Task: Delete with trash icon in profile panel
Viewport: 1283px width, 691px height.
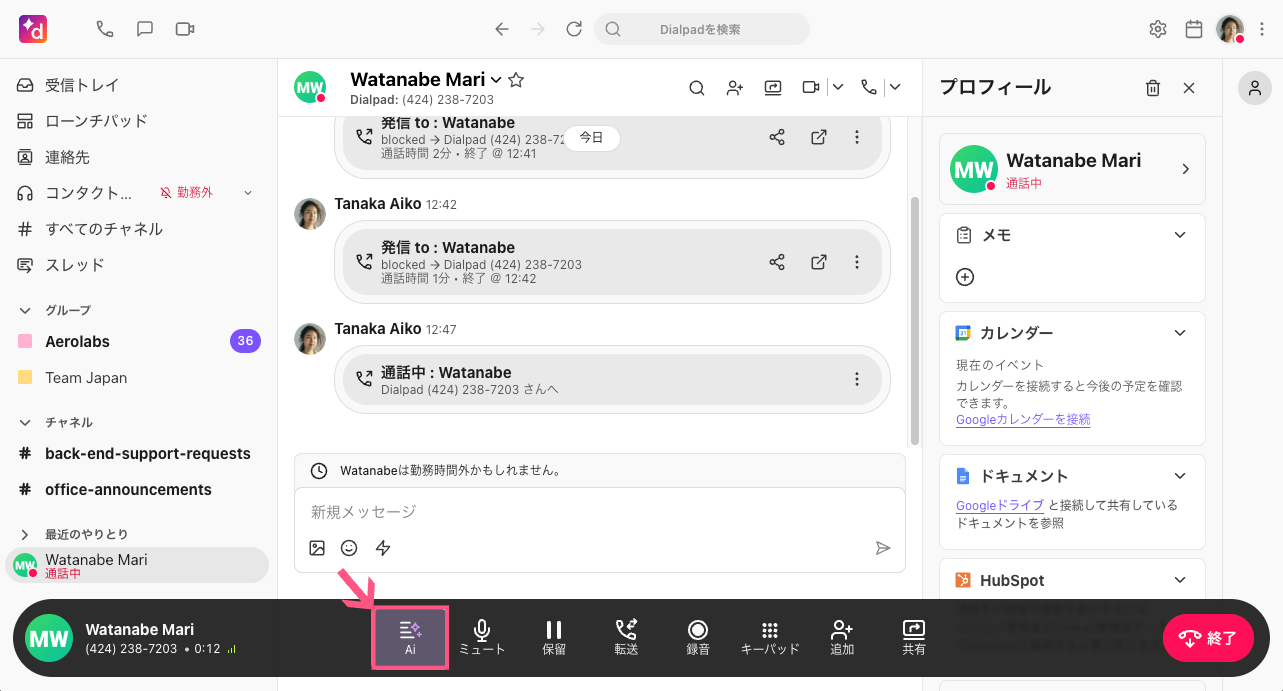Action: pyautogui.click(x=1153, y=88)
